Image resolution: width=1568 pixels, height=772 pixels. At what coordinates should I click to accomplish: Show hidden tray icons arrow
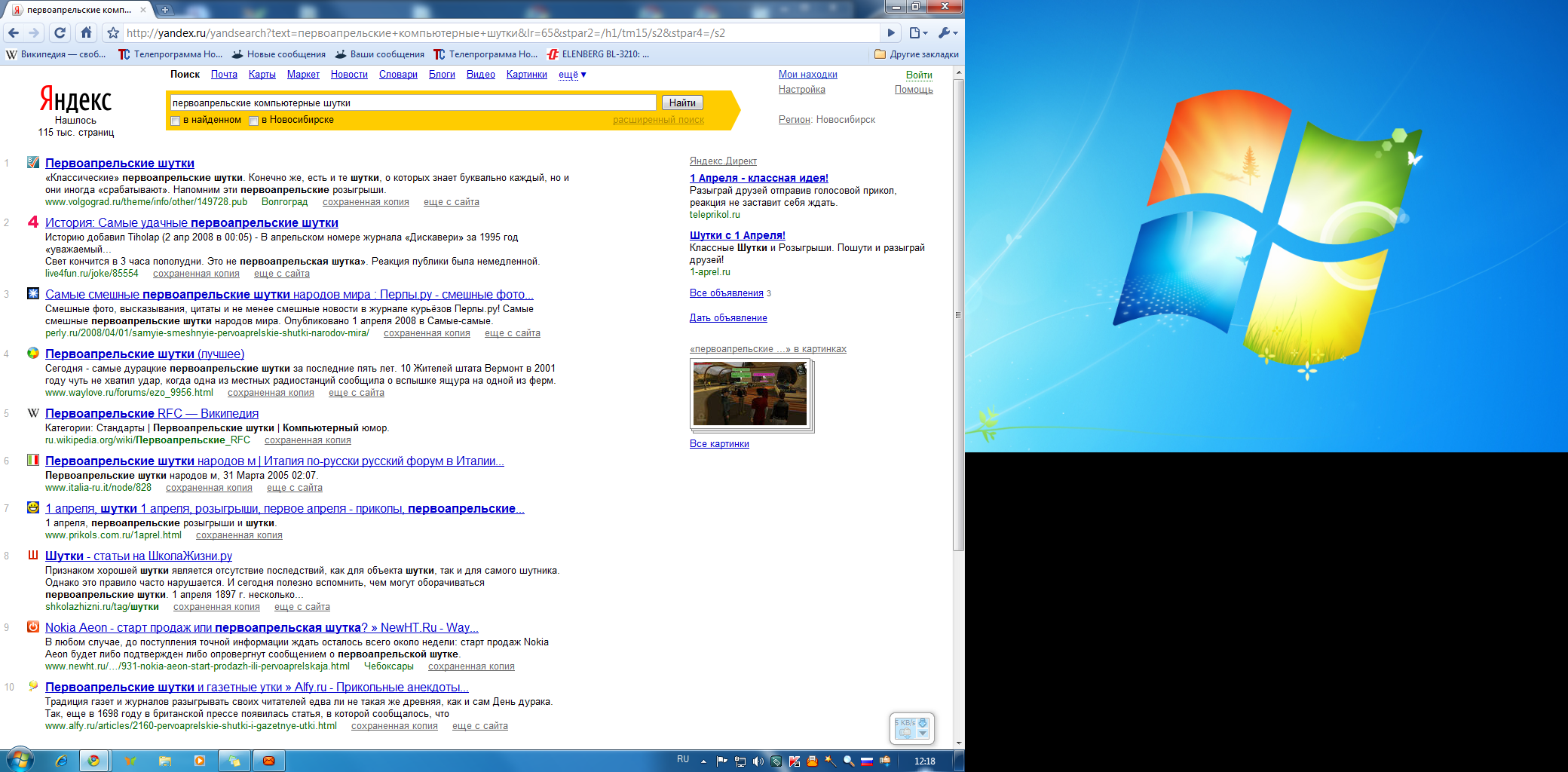coord(703,761)
